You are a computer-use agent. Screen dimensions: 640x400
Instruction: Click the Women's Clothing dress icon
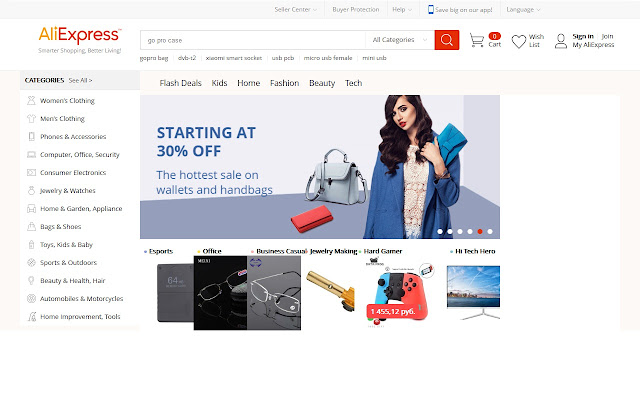coord(31,100)
